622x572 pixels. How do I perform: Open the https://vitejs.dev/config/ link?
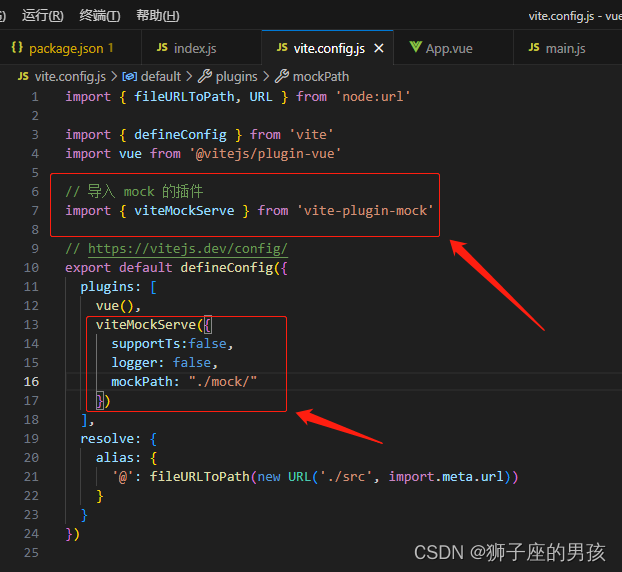[188, 249]
